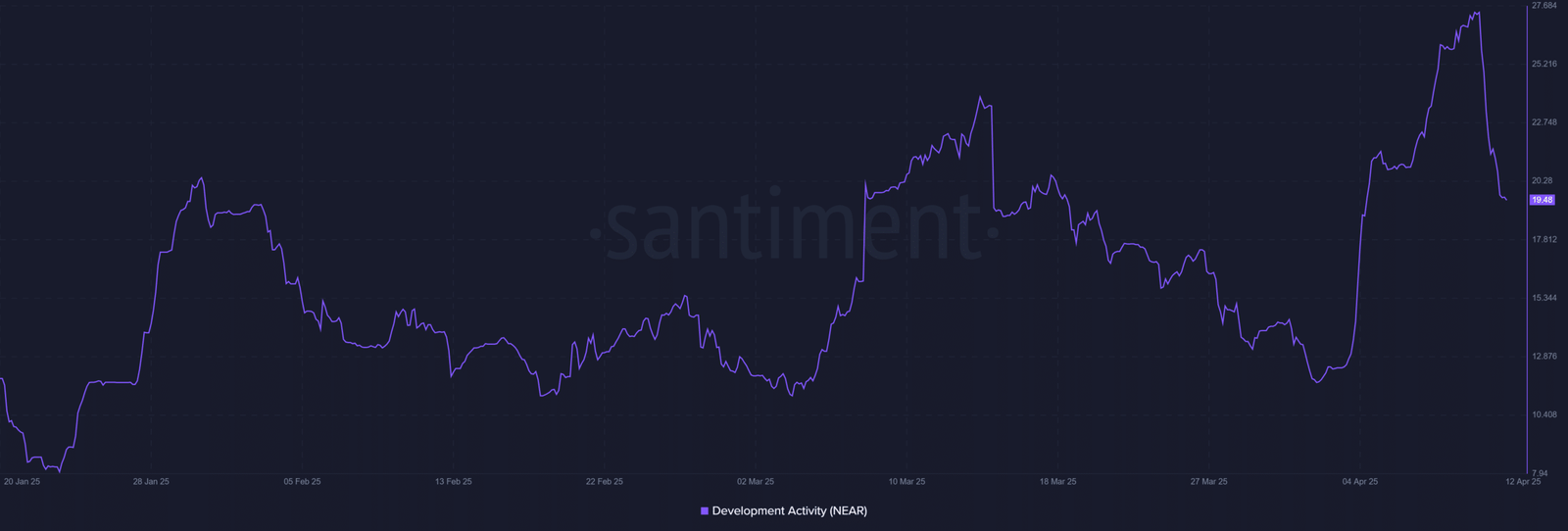This screenshot has height=531, width=1568.
Task: Pick the 02 Mar 25 date tick
Action: tap(756, 482)
